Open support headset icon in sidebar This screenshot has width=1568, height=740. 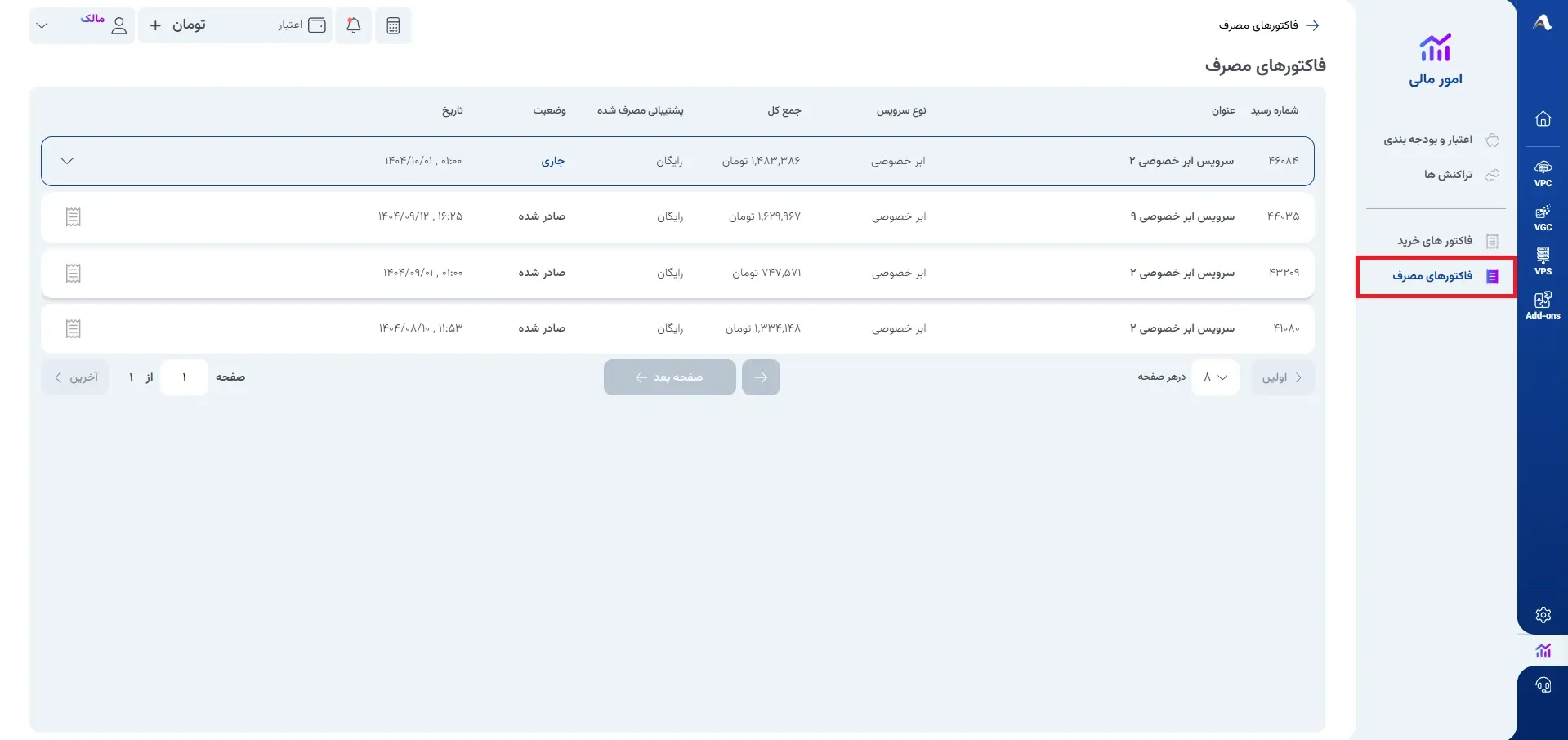[1543, 685]
